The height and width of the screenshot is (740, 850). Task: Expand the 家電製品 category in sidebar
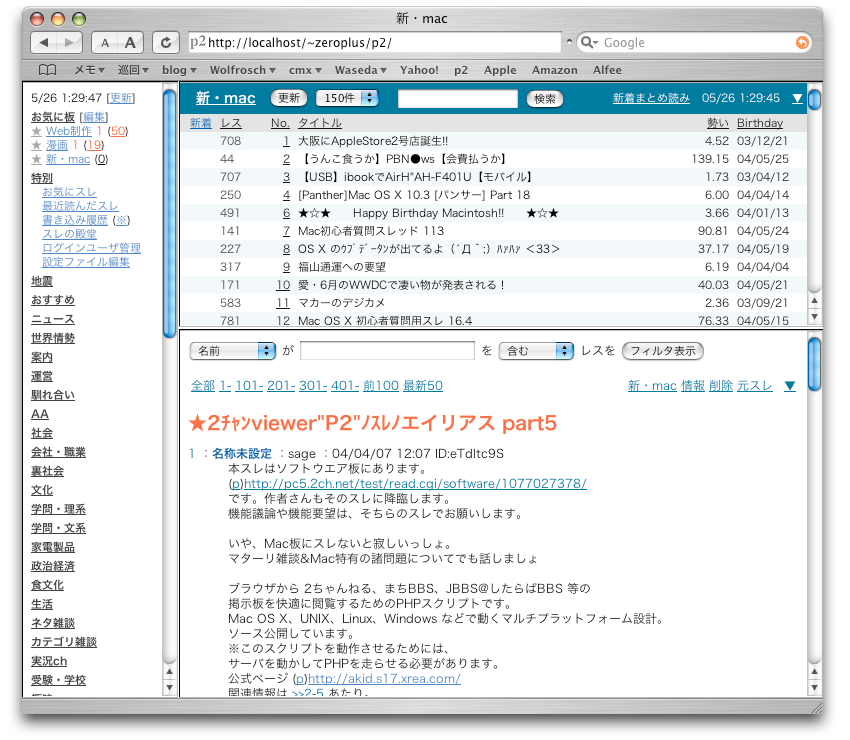coord(53,548)
